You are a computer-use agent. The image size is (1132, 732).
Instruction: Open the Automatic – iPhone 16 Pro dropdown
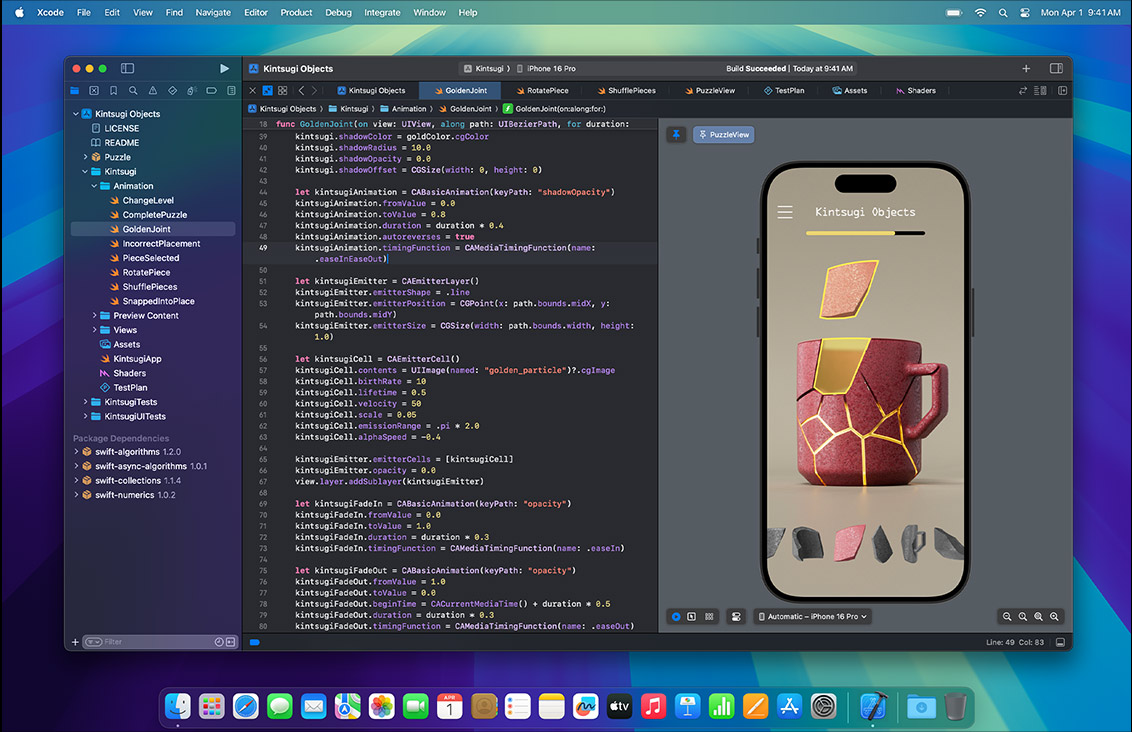tap(812, 617)
